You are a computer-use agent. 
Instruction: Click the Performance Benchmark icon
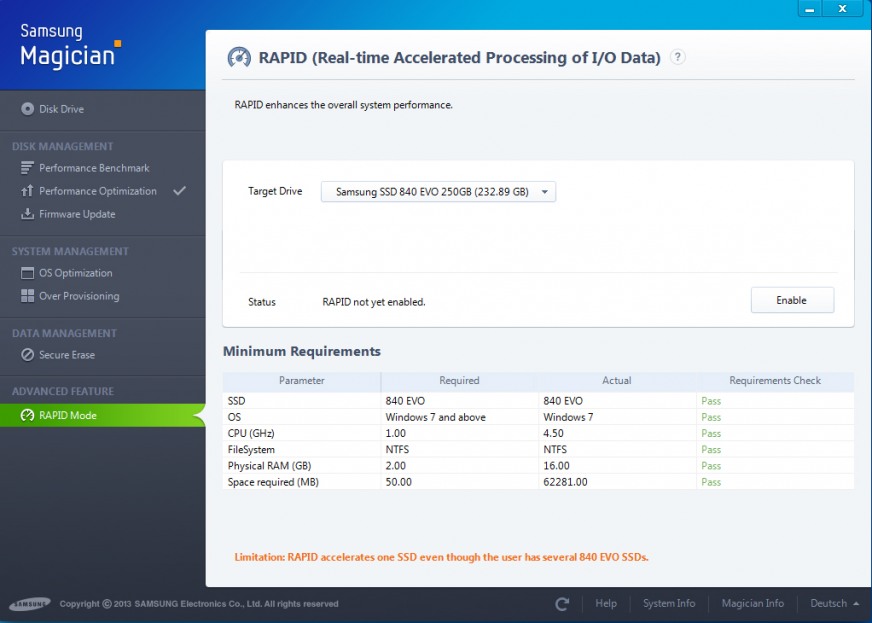[x=28, y=168]
